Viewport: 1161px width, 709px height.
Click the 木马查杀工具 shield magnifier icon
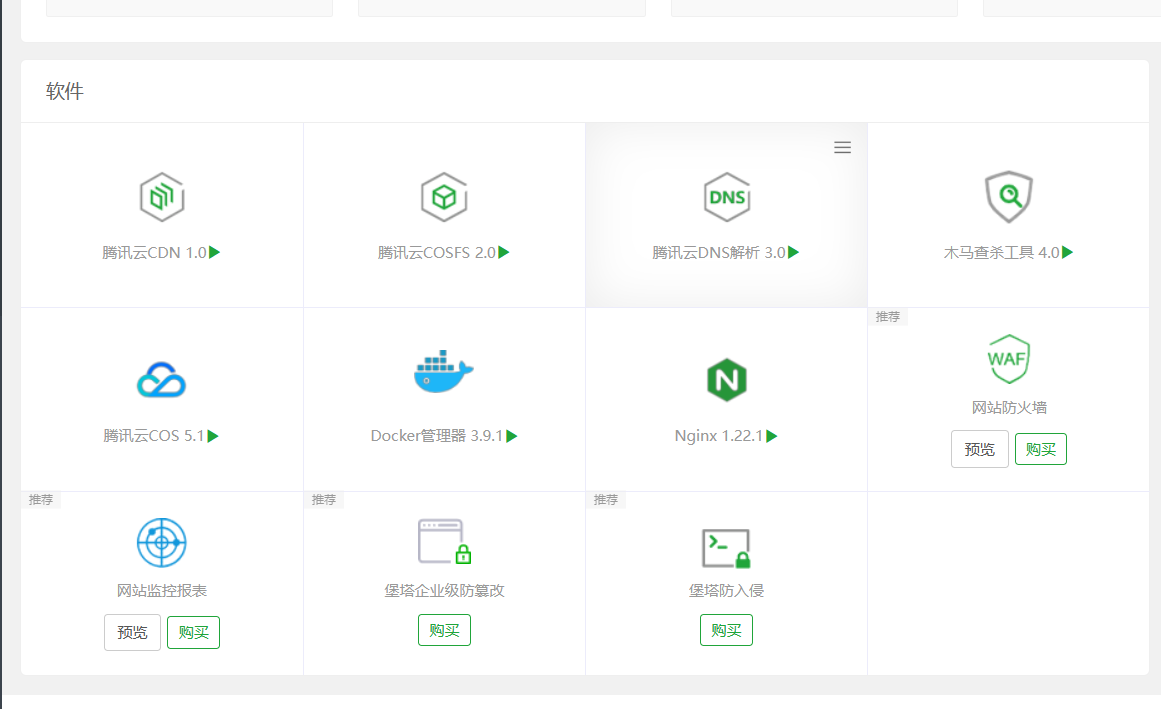[x=1008, y=197]
